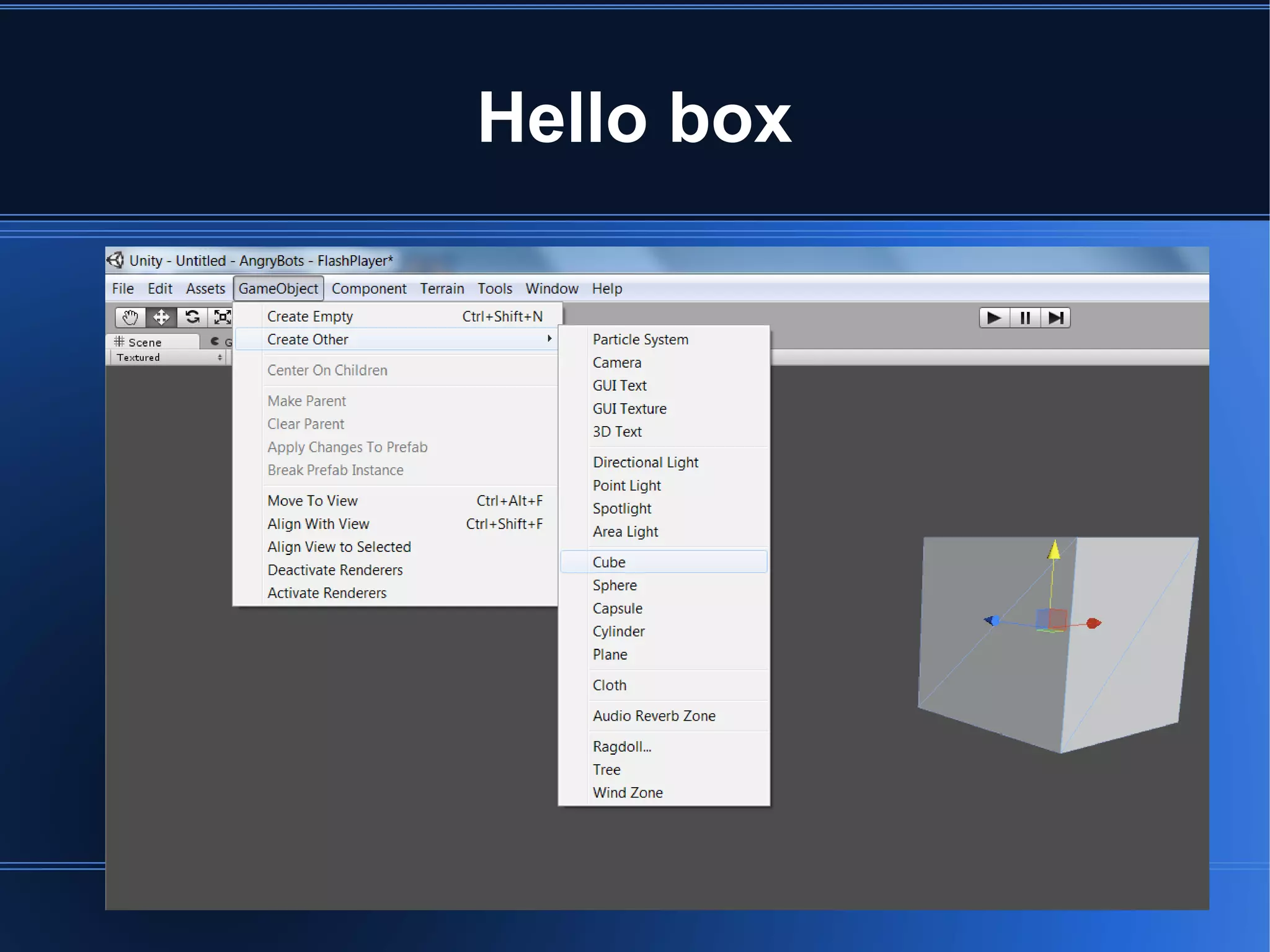
Task: Select Capsule from the submenu
Action: 664,608
